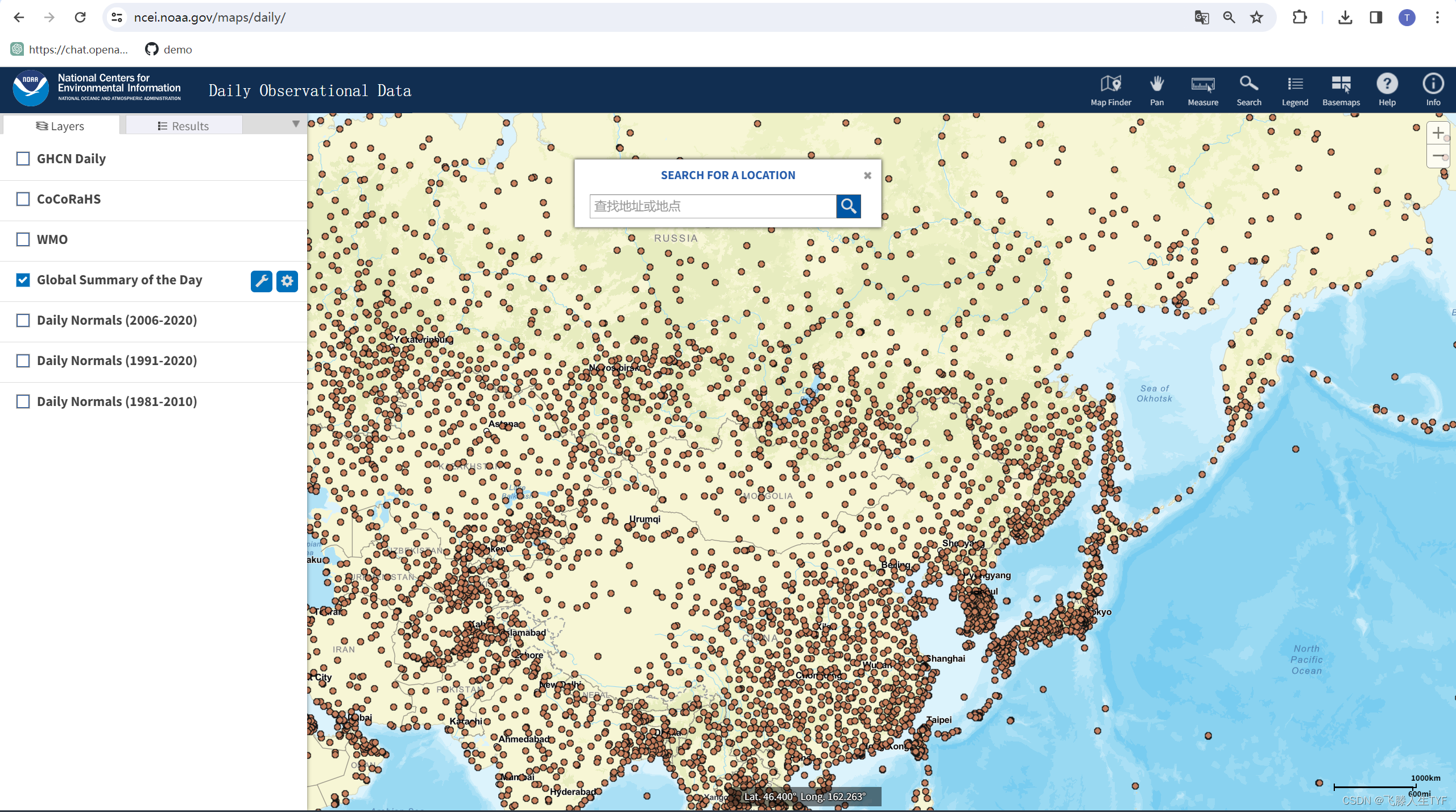Click the GHCN Daily layer label
The height and width of the screenshot is (812, 1456).
(x=71, y=159)
